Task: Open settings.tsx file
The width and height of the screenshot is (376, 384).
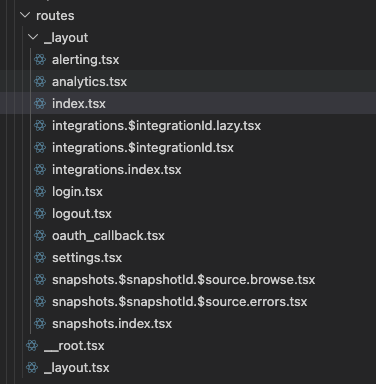Action: [x=87, y=258]
